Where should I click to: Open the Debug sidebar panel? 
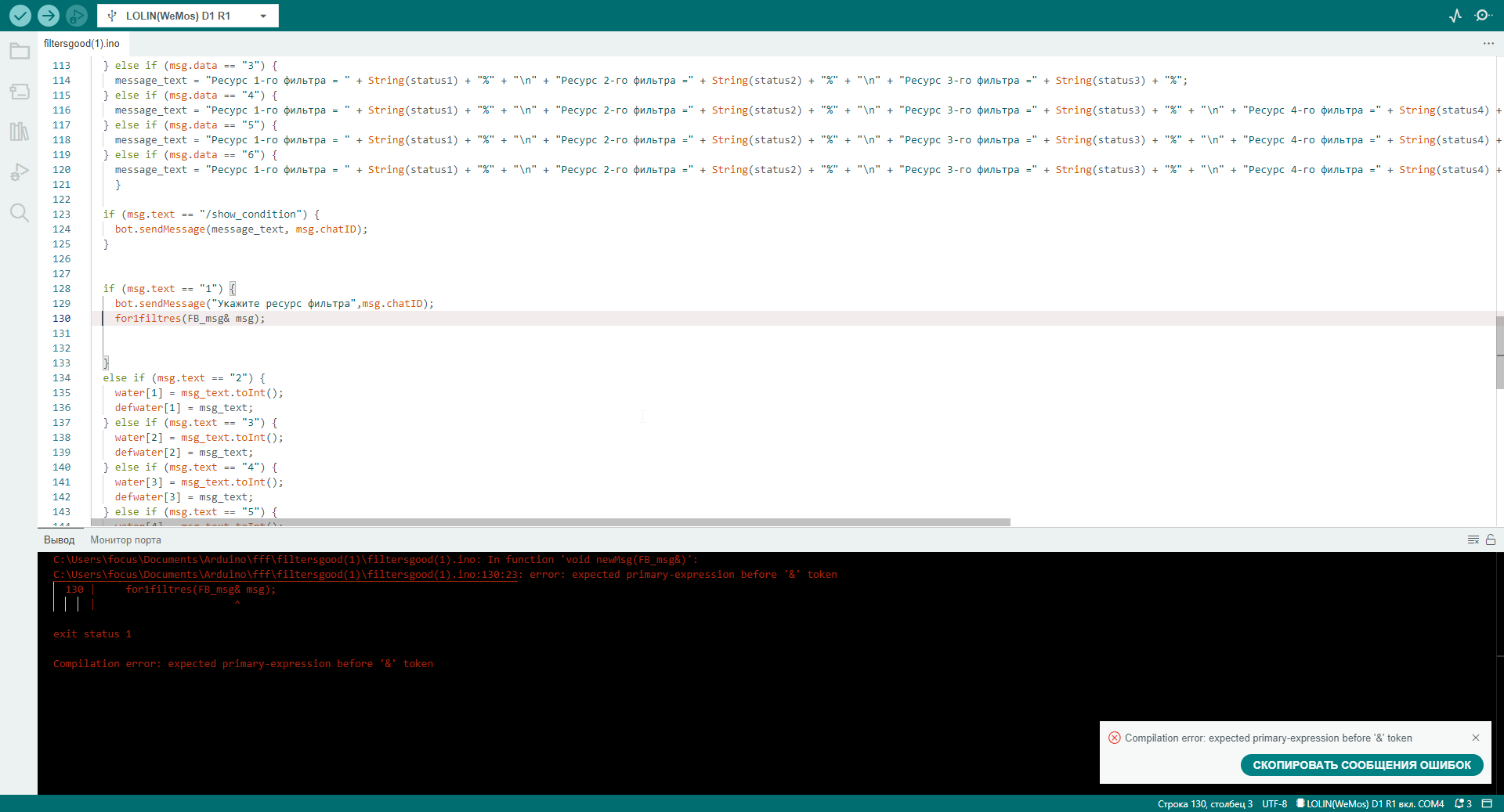[x=20, y=172]
